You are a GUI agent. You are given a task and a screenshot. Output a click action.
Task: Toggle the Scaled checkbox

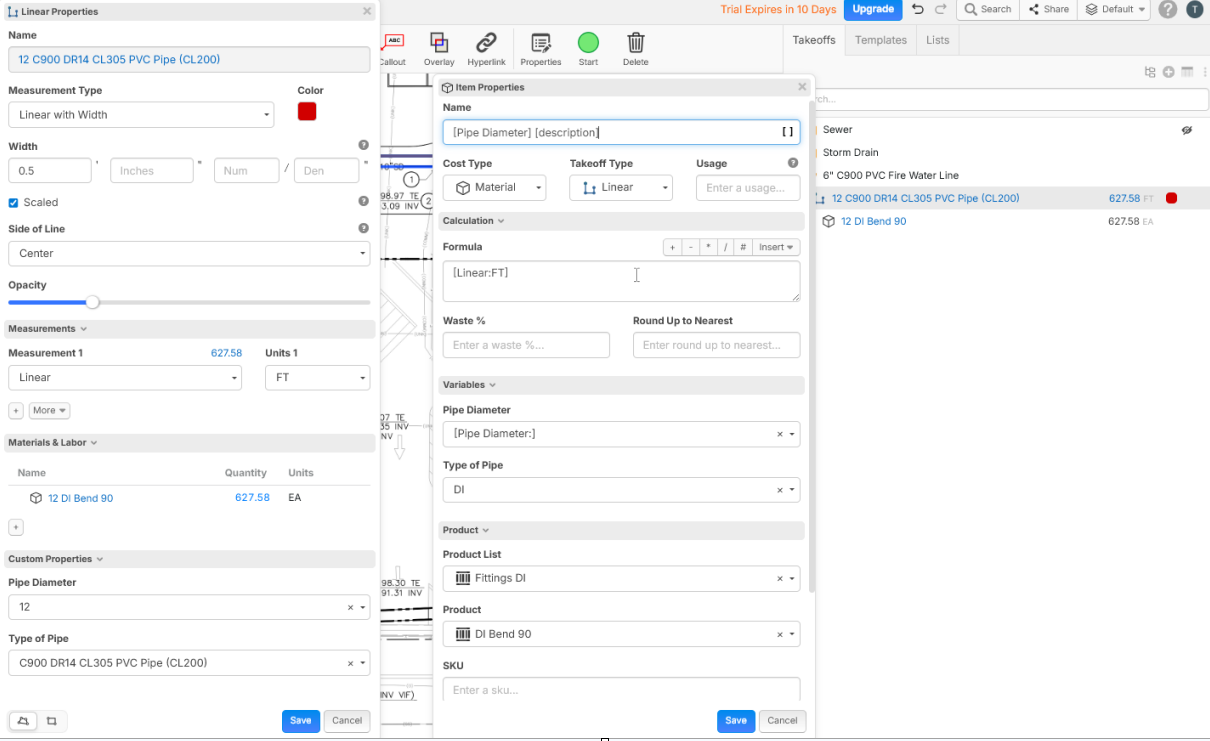[x=14, y=203]
